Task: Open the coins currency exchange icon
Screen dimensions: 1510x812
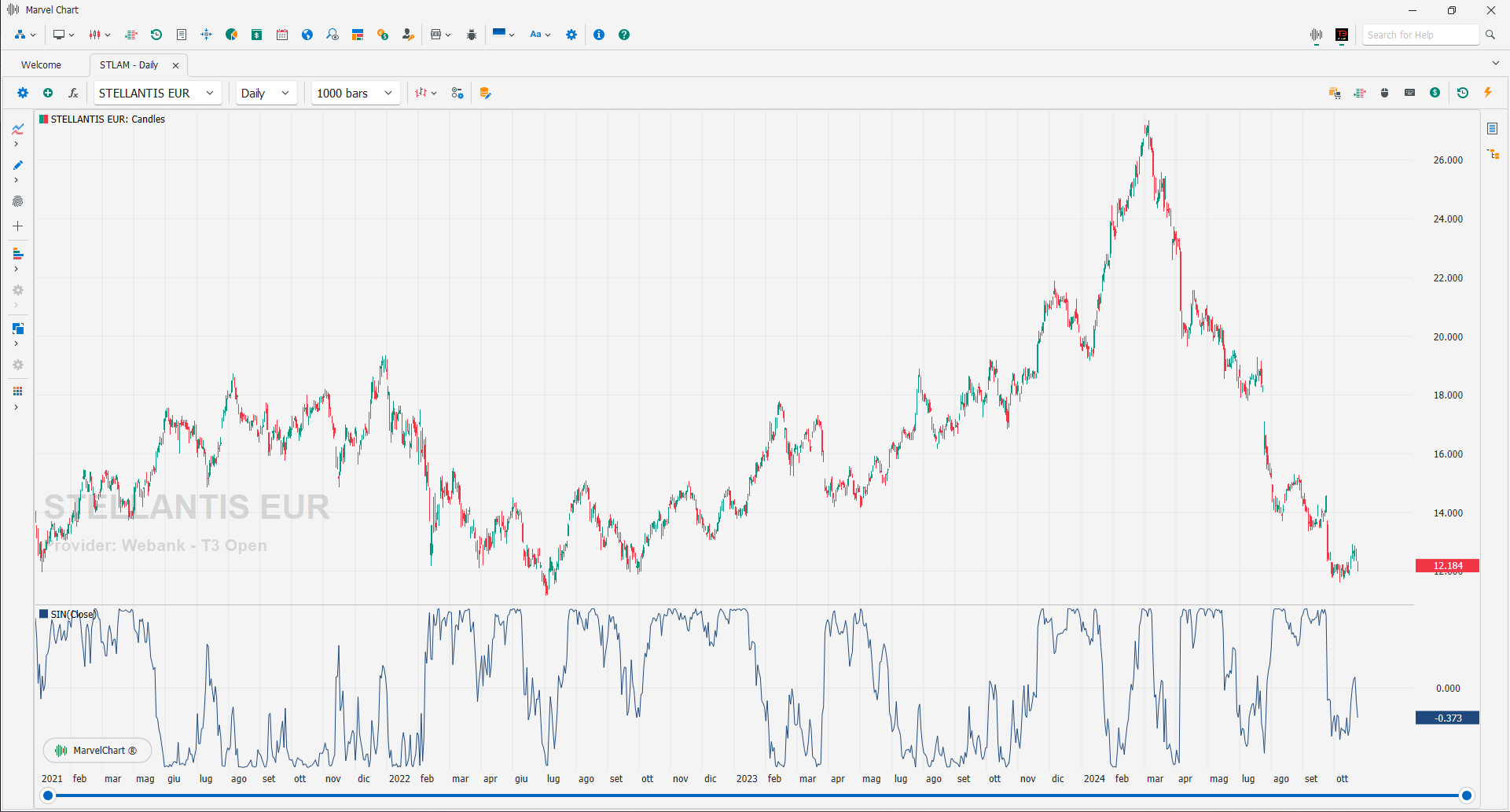Action: [x=383, y=35]
